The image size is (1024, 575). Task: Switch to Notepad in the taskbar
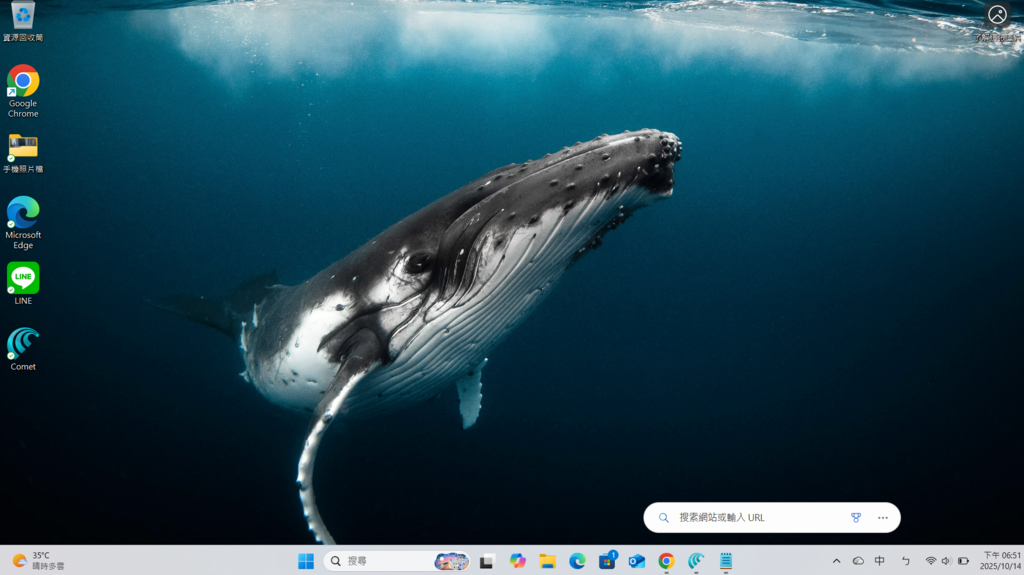(x=726, y=561)
